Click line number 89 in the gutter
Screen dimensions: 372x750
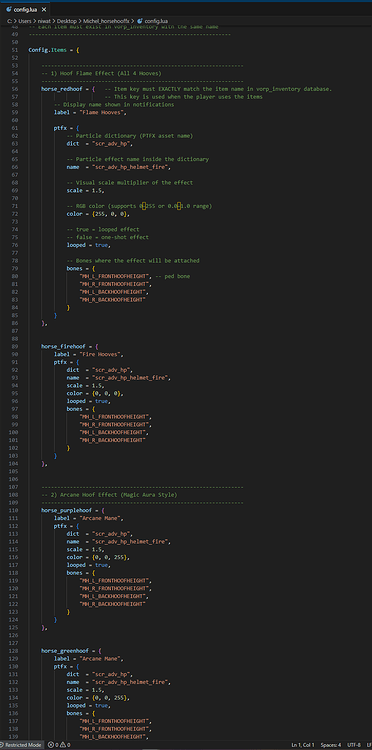point(16,346)
